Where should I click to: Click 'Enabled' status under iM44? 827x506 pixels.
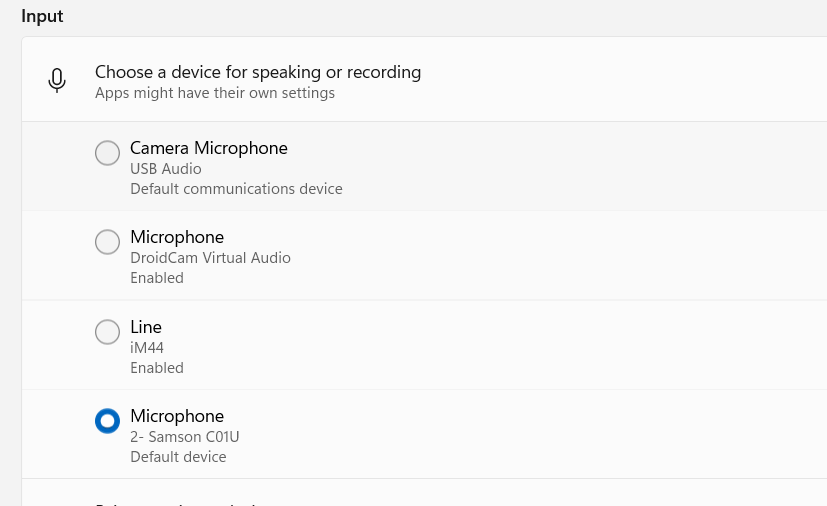157,368
